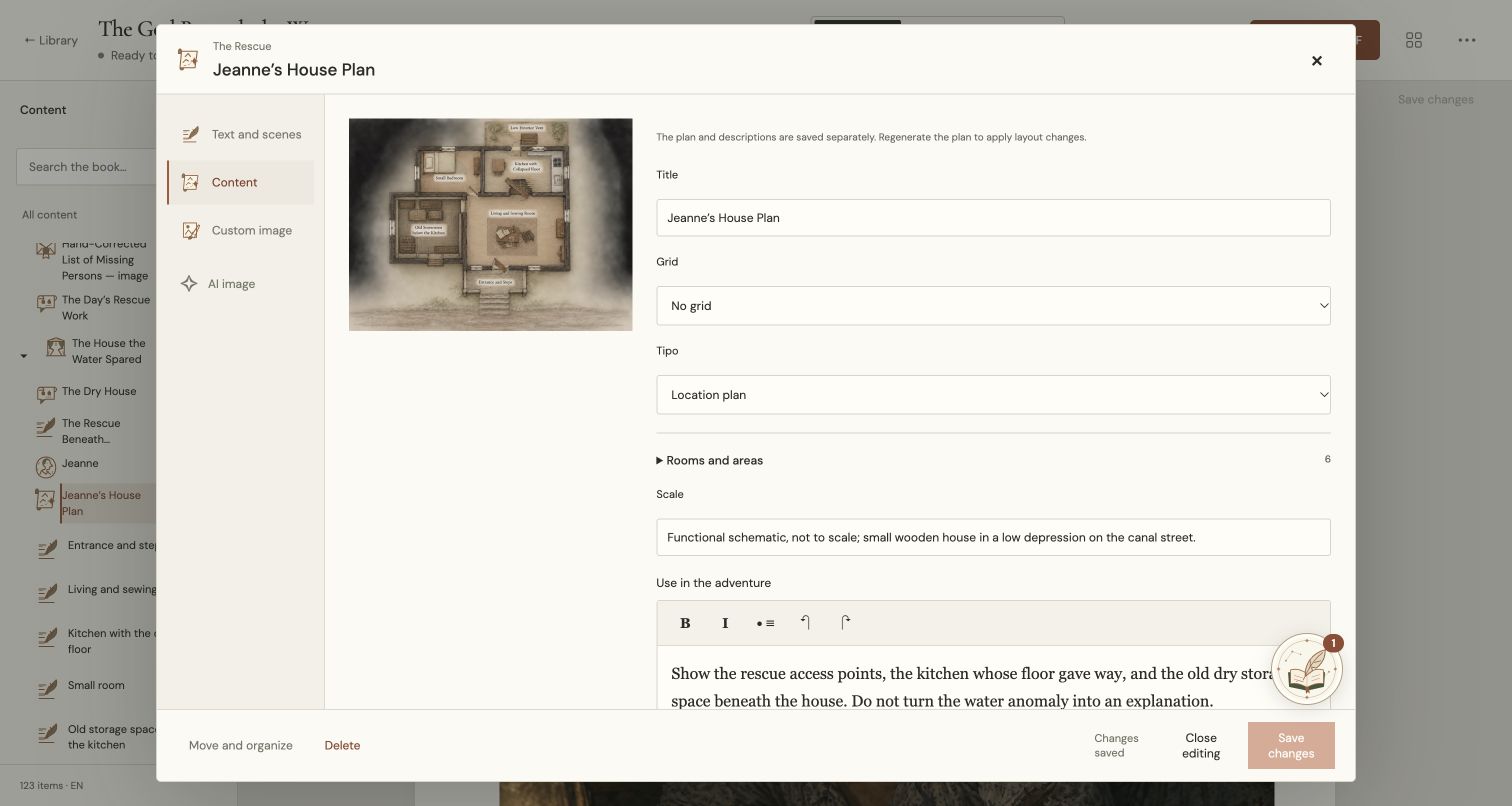1512x806 pixels.
Task: Click the Scale input field
Action: pos(993,537)
